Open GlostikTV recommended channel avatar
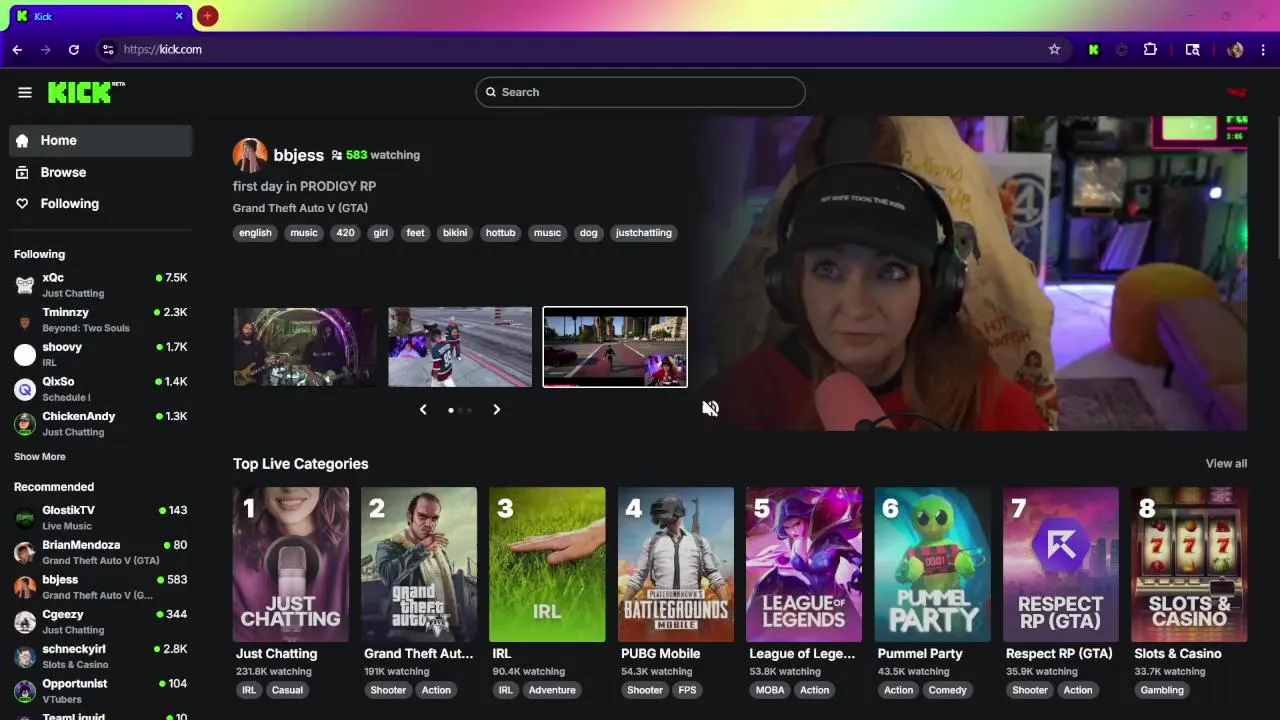The image size is (1280, 720). (x=25, y=518)
